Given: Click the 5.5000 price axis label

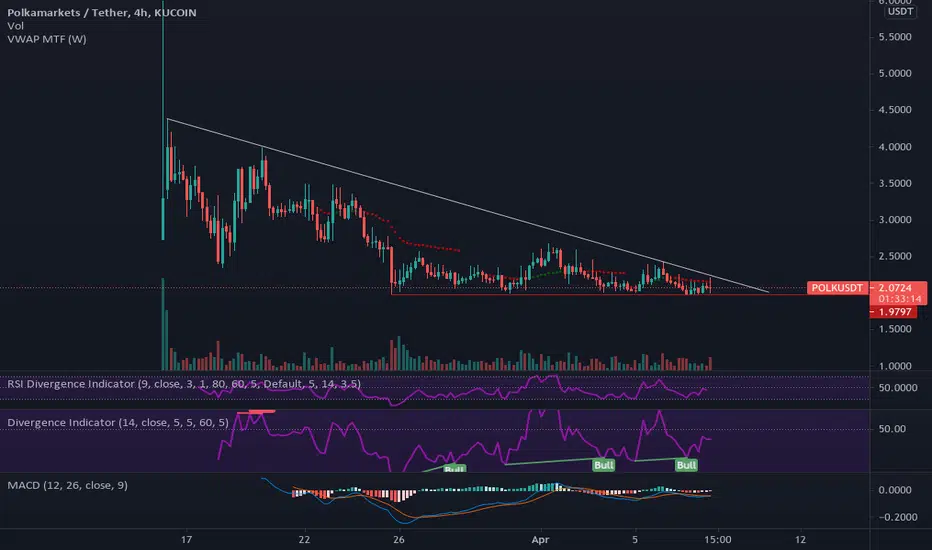Looking at the screenshot, I should (x=895, y=37).
